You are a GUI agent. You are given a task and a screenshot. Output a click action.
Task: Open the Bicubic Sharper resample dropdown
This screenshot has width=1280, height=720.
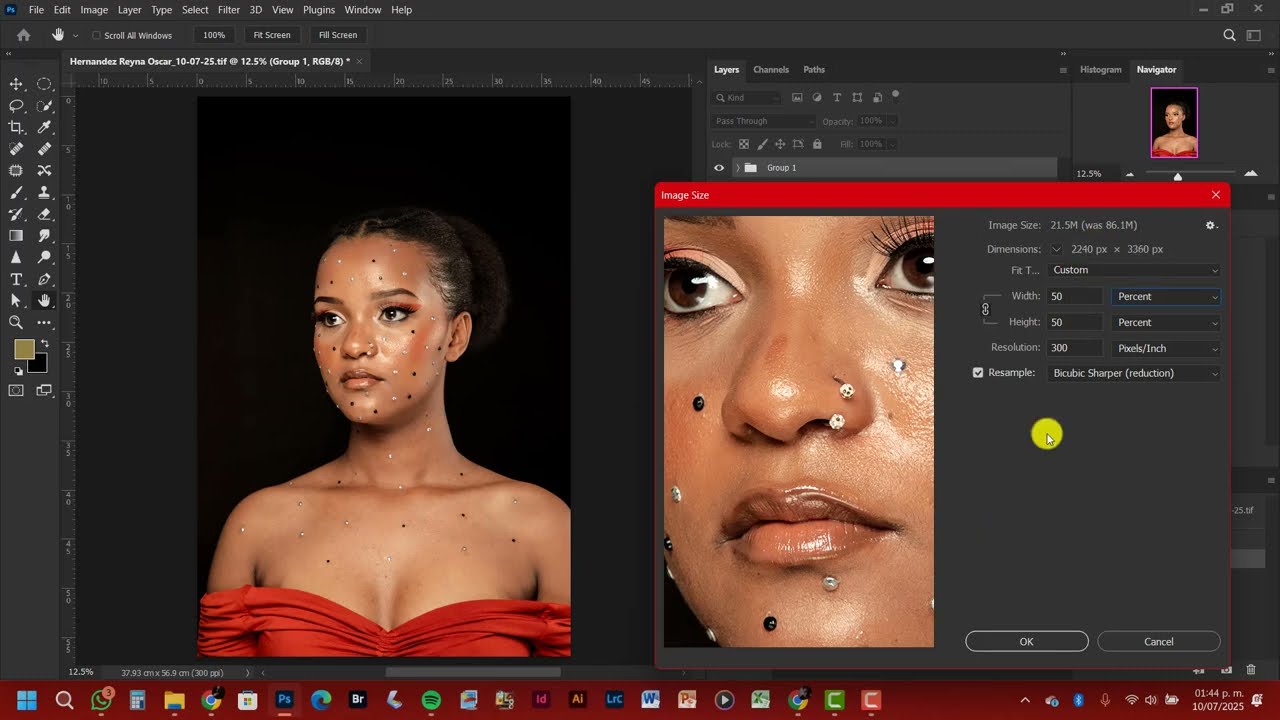pos(1135,373)
